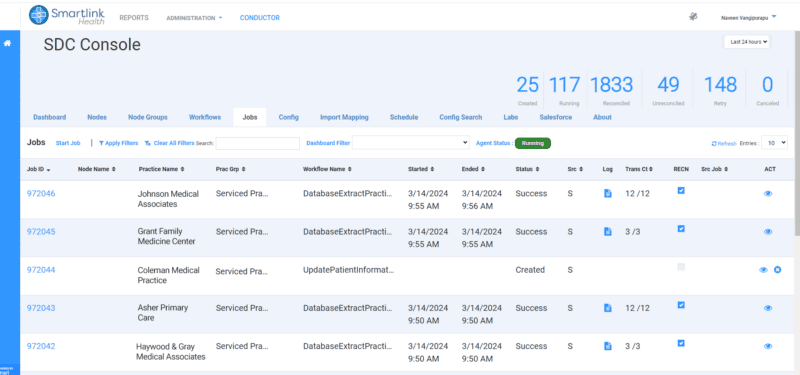View details of job 972045 via eye icon
This screenshot has height=375, width=800.
click(768, 232)
